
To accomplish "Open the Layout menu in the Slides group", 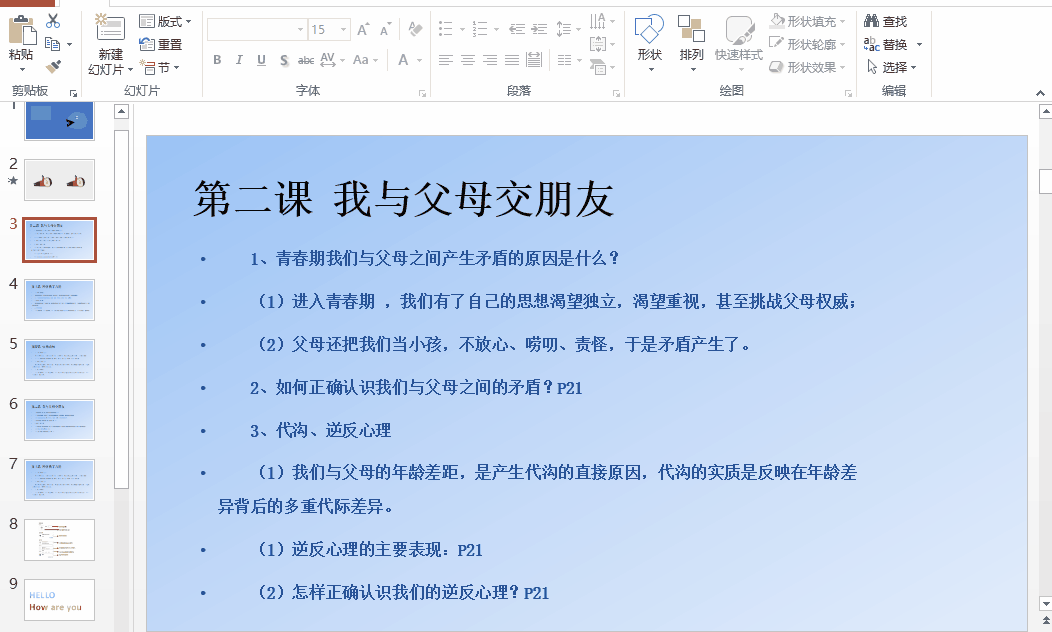I will tap(166, 20).
